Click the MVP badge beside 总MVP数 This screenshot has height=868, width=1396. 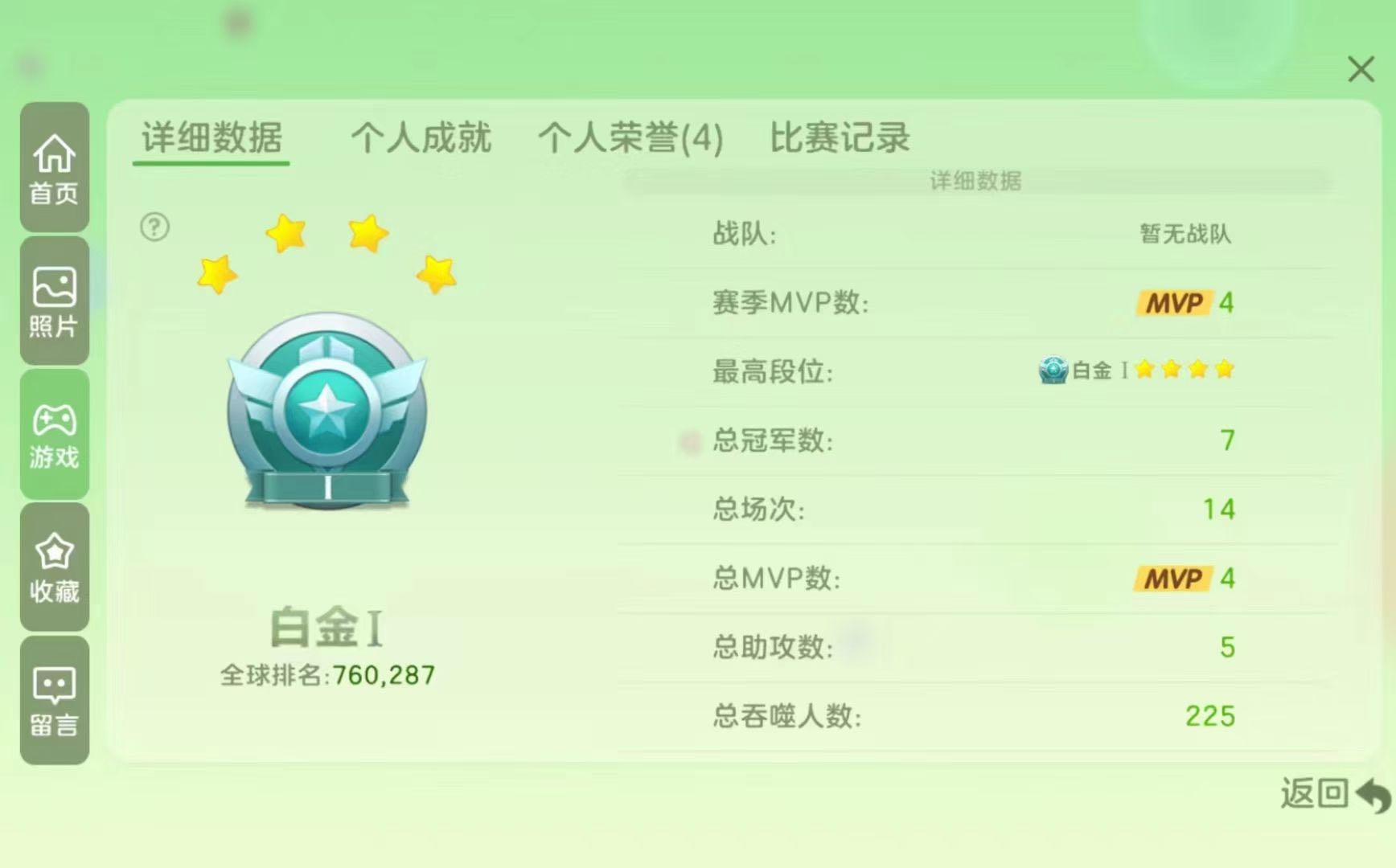point(1172,579)
